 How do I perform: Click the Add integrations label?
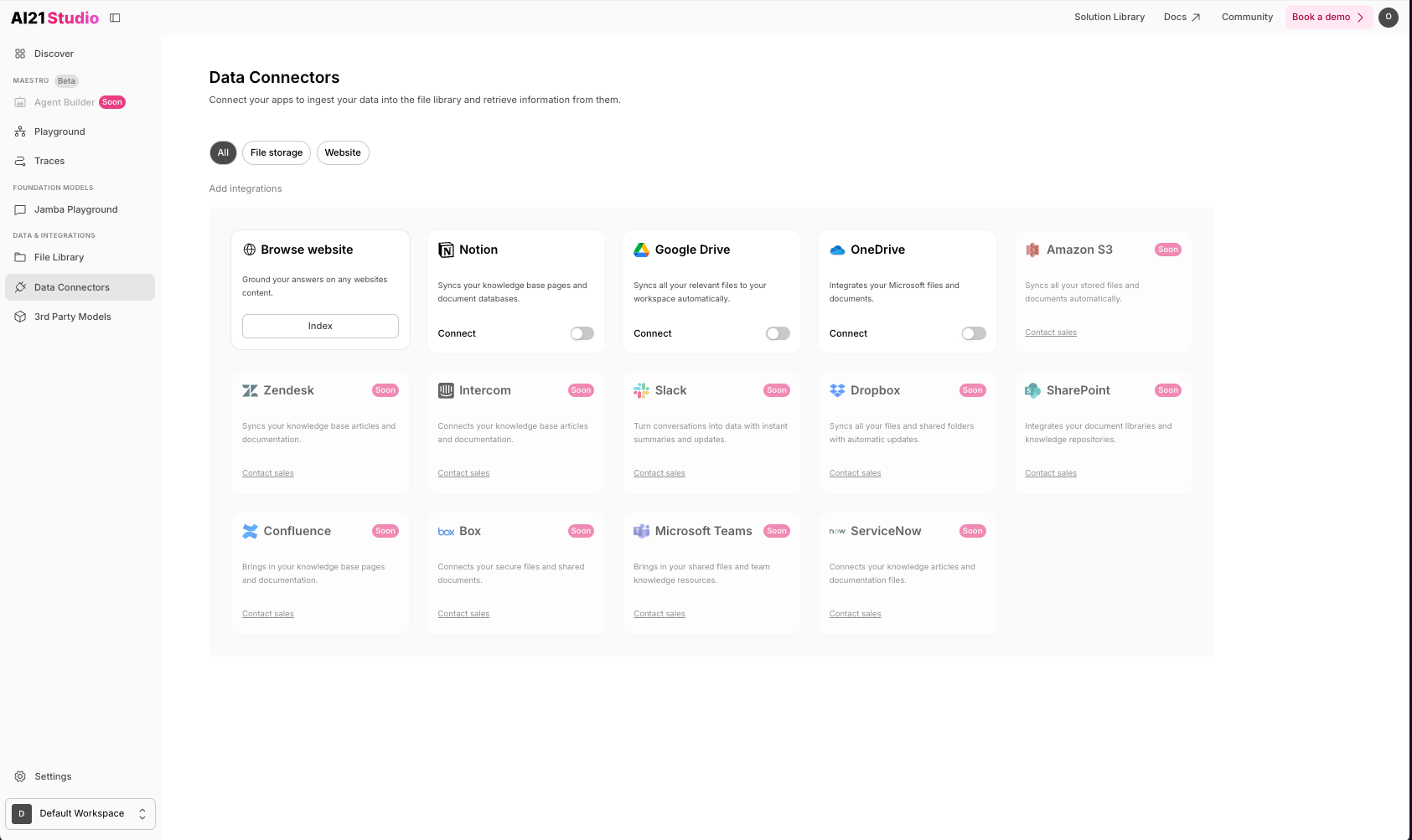pos(246,188)
